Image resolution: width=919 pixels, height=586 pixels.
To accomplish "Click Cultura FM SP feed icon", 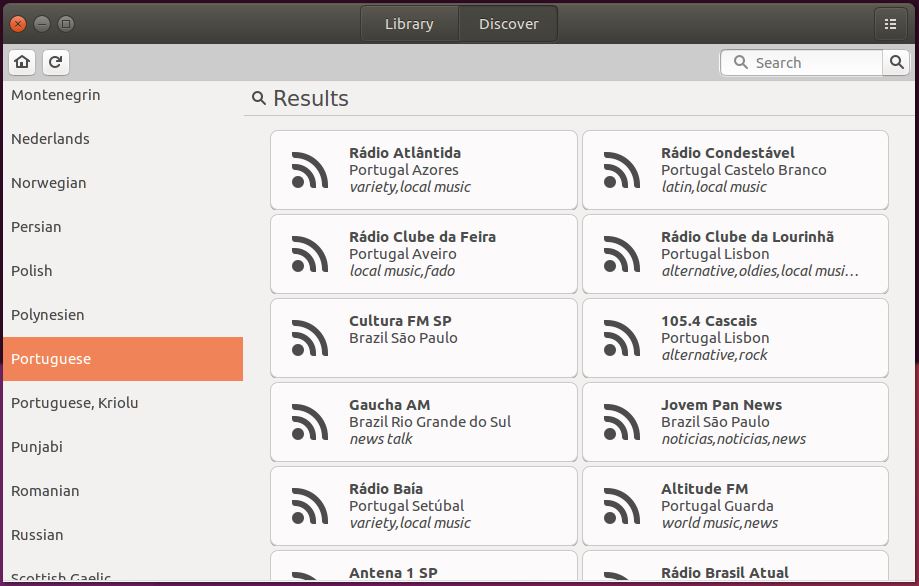I will [310, 338].
